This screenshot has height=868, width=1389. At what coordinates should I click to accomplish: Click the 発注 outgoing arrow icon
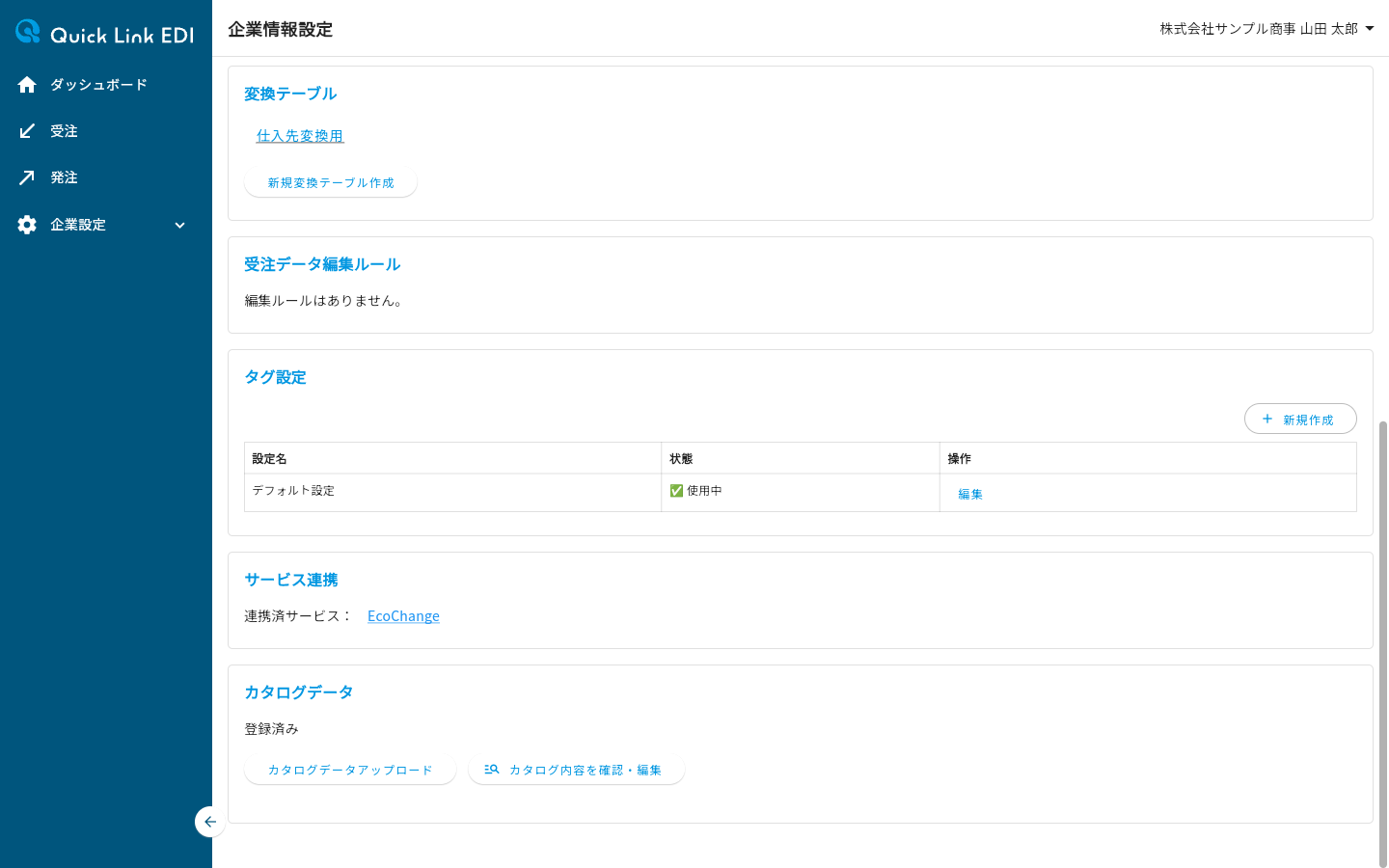click(27, 177)
